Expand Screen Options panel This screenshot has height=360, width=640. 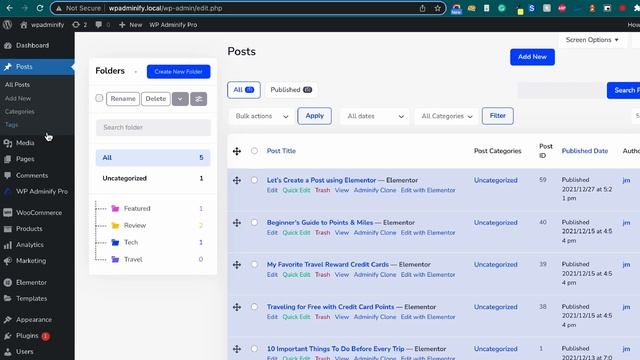tap(592, 40)
